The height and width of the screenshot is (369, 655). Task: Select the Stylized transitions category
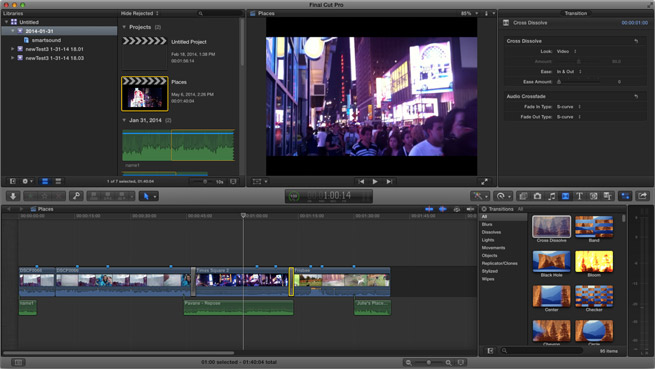click(x=490, y=271)
